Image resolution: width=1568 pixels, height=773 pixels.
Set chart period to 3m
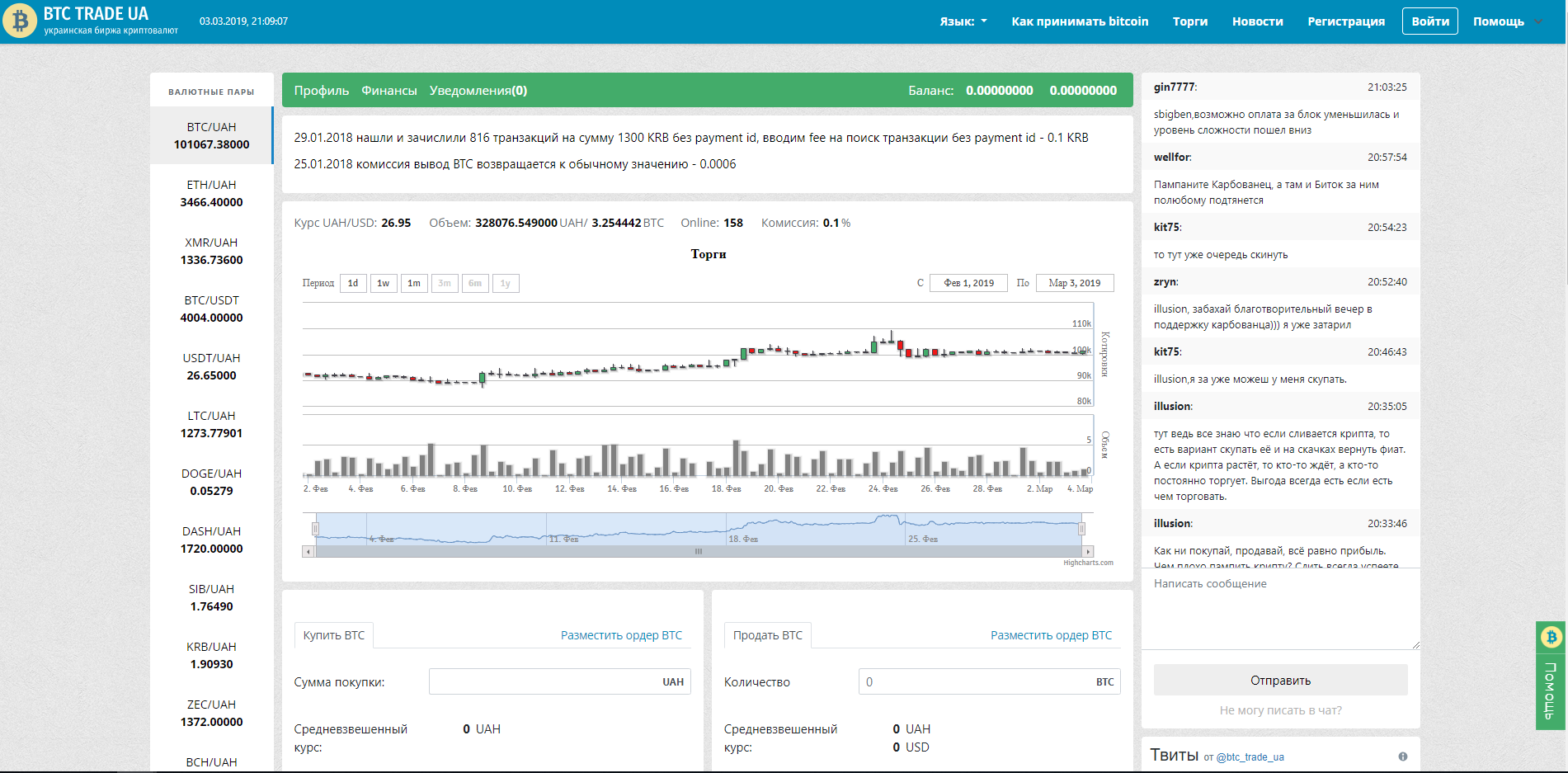[x=445, y=283]
